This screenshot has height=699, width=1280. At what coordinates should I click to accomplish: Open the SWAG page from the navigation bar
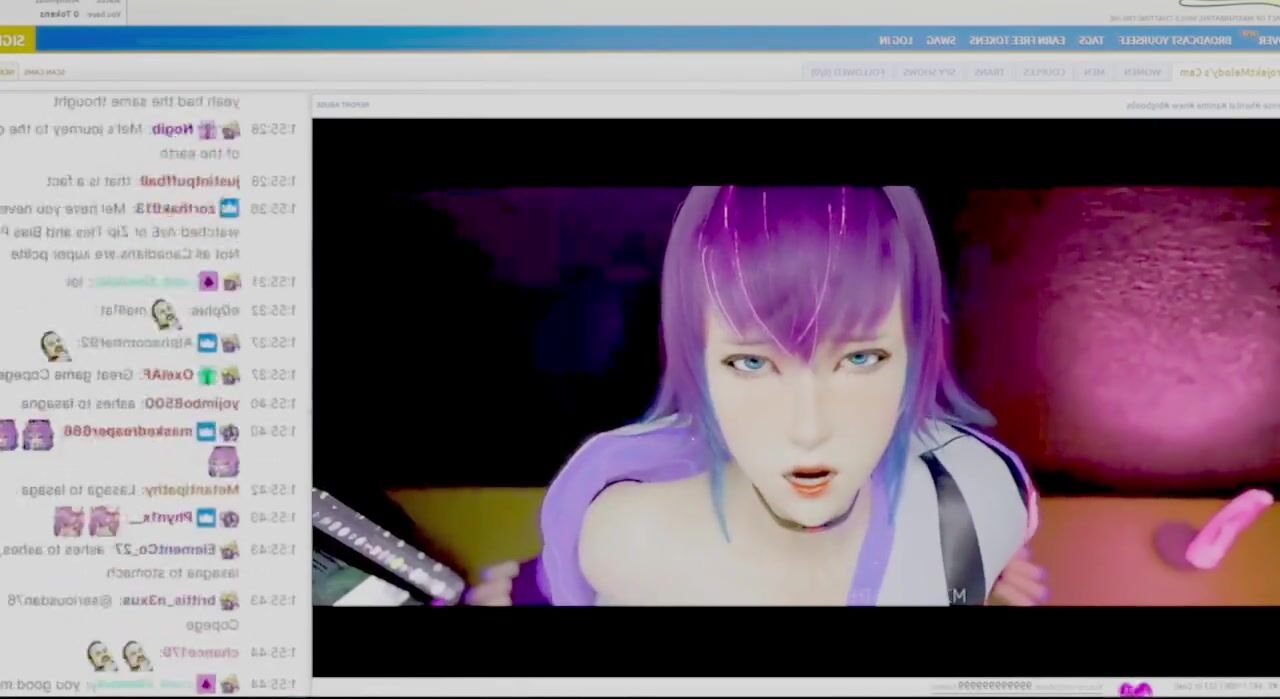(x=940, y=40)
